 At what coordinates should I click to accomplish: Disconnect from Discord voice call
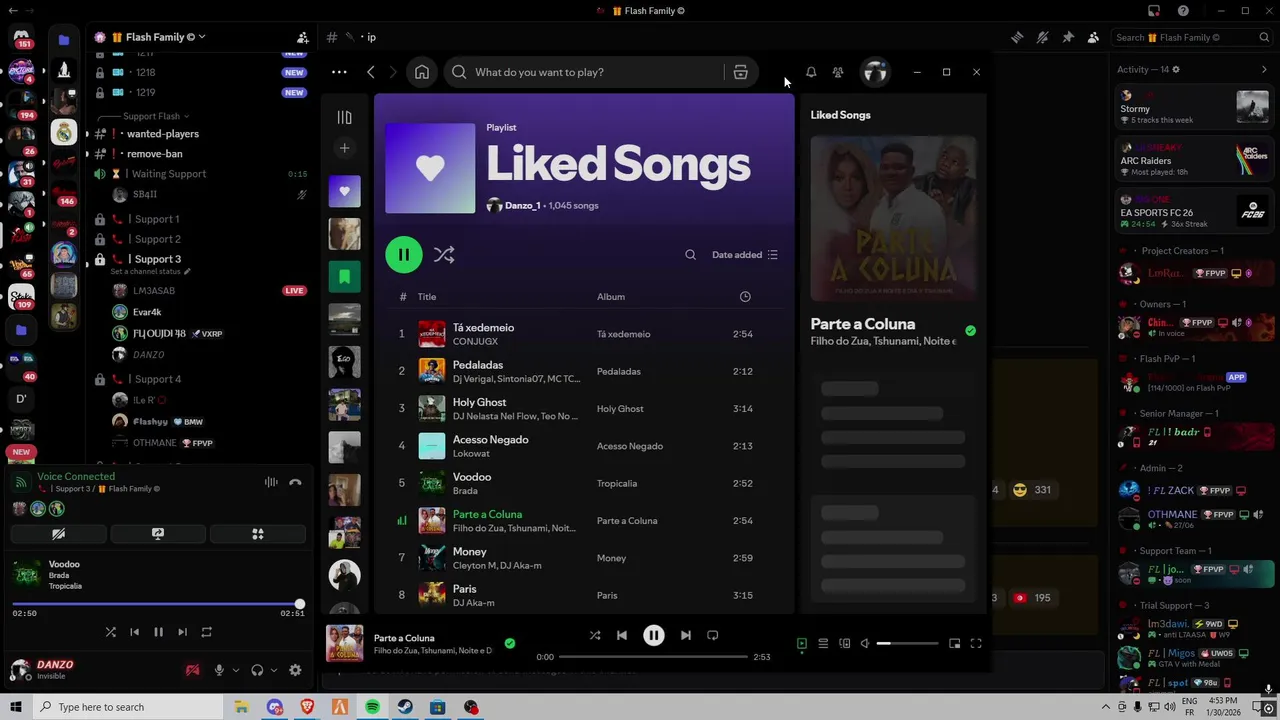[x=295, y=482]
